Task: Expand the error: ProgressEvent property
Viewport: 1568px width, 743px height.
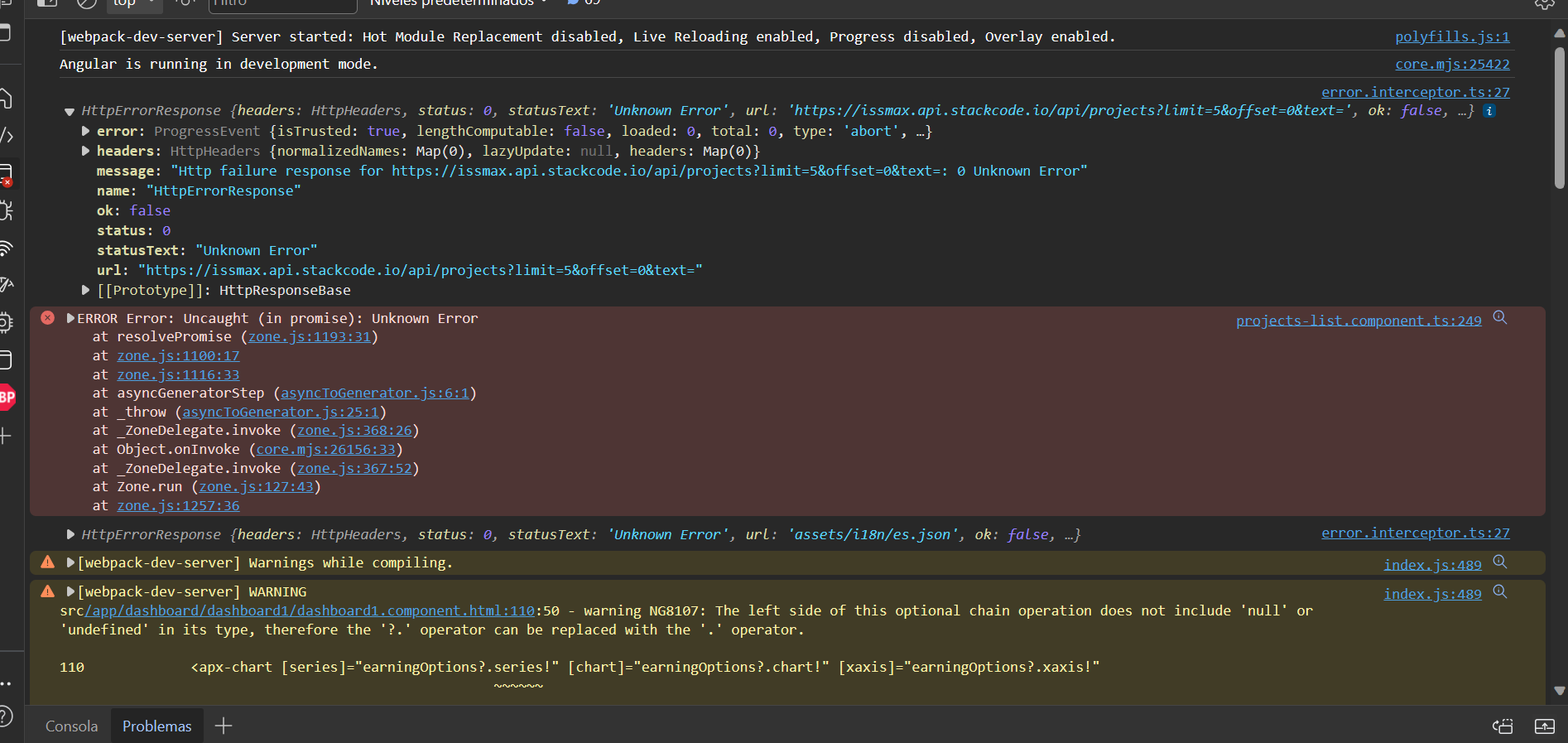Action: click(x=85, y=131)
